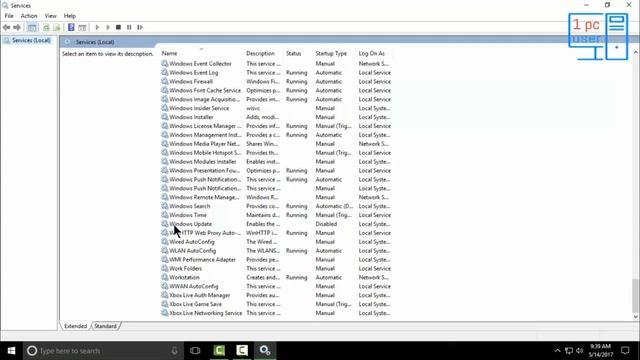Switch to the Standard tab
Viewport: 640px width, 360px height.
[105, 326]
